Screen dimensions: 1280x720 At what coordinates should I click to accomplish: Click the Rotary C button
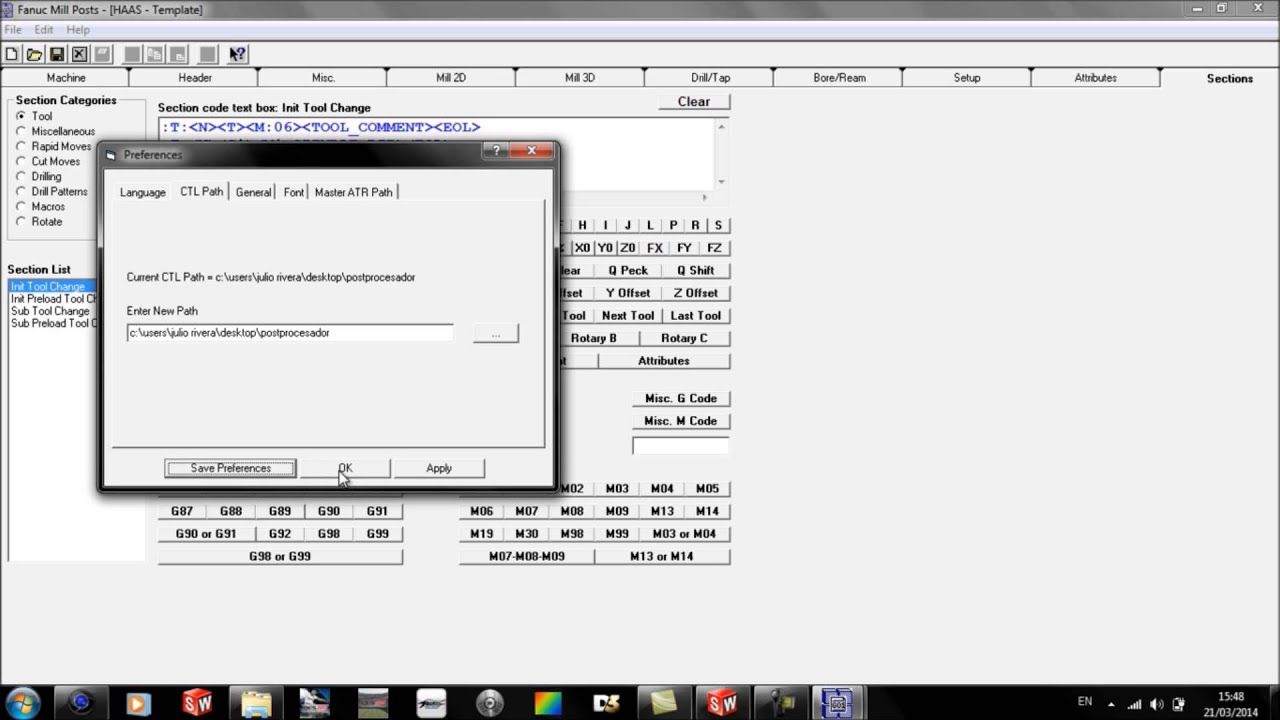click(x=684, y=338)
